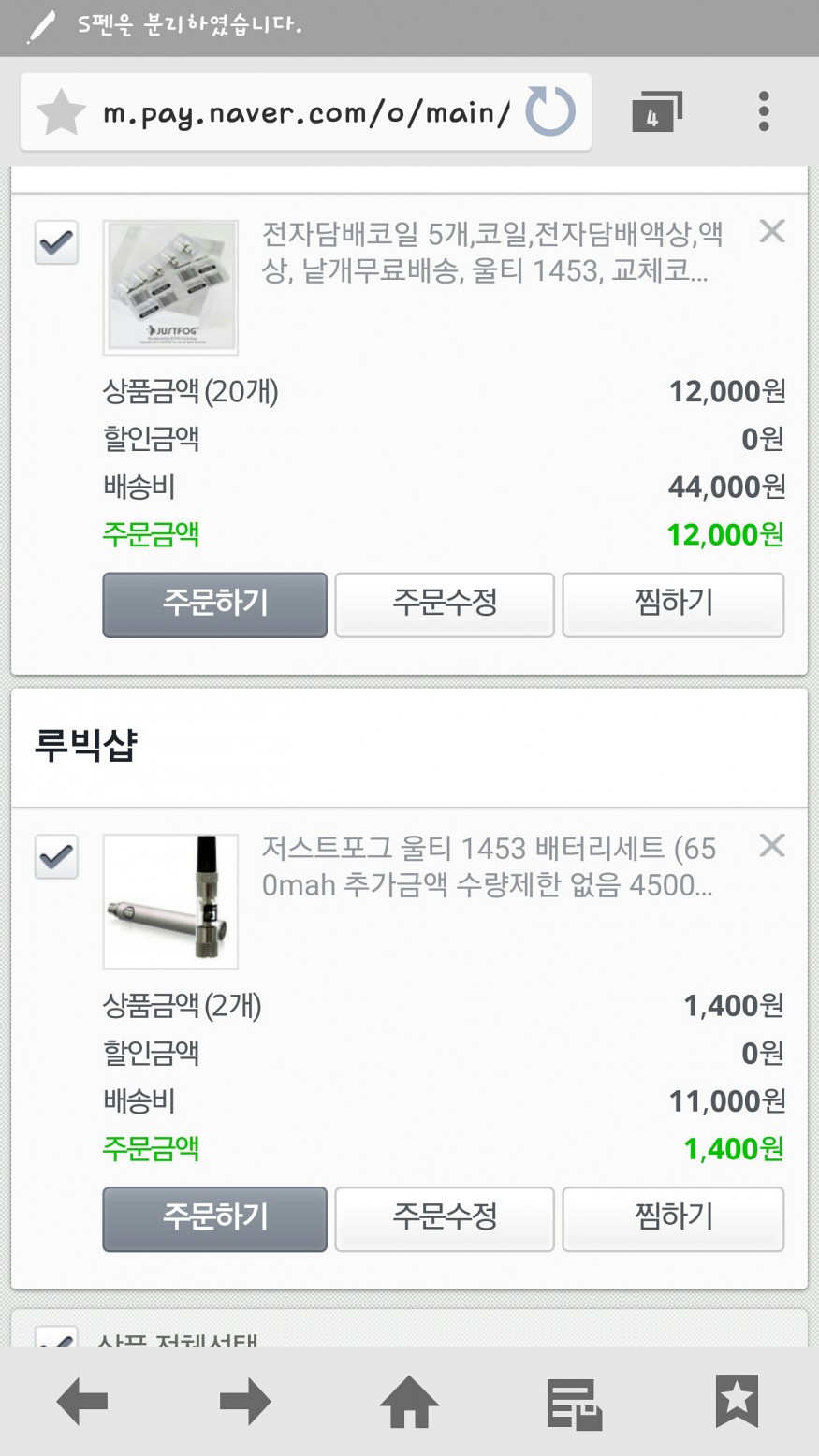Viewport: 819px width, 1456px height.
Task: Open the JUSTFOG coil product thumbnail
Action: 170,287
